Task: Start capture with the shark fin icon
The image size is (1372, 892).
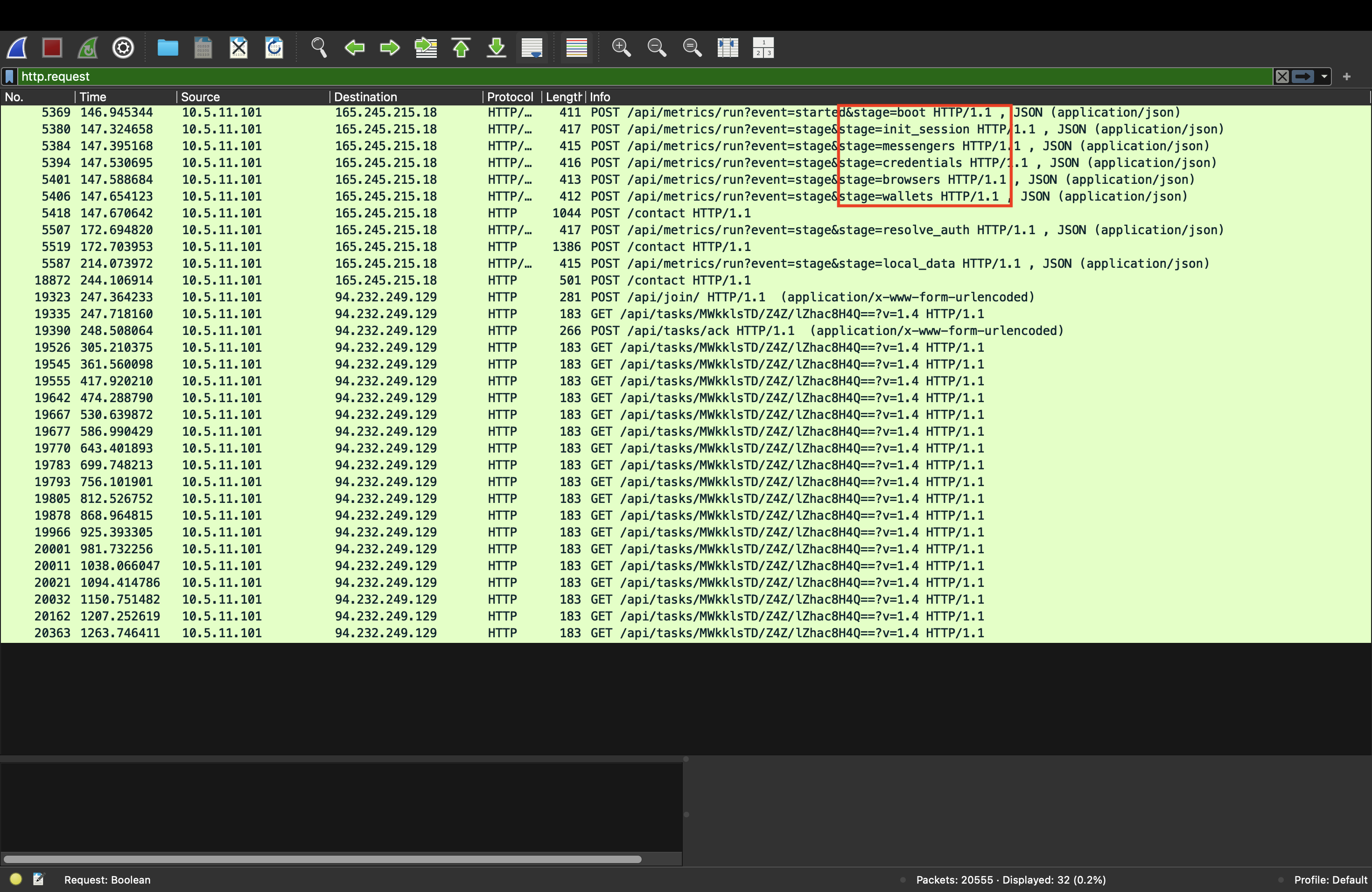Action: tap(17, 48)
